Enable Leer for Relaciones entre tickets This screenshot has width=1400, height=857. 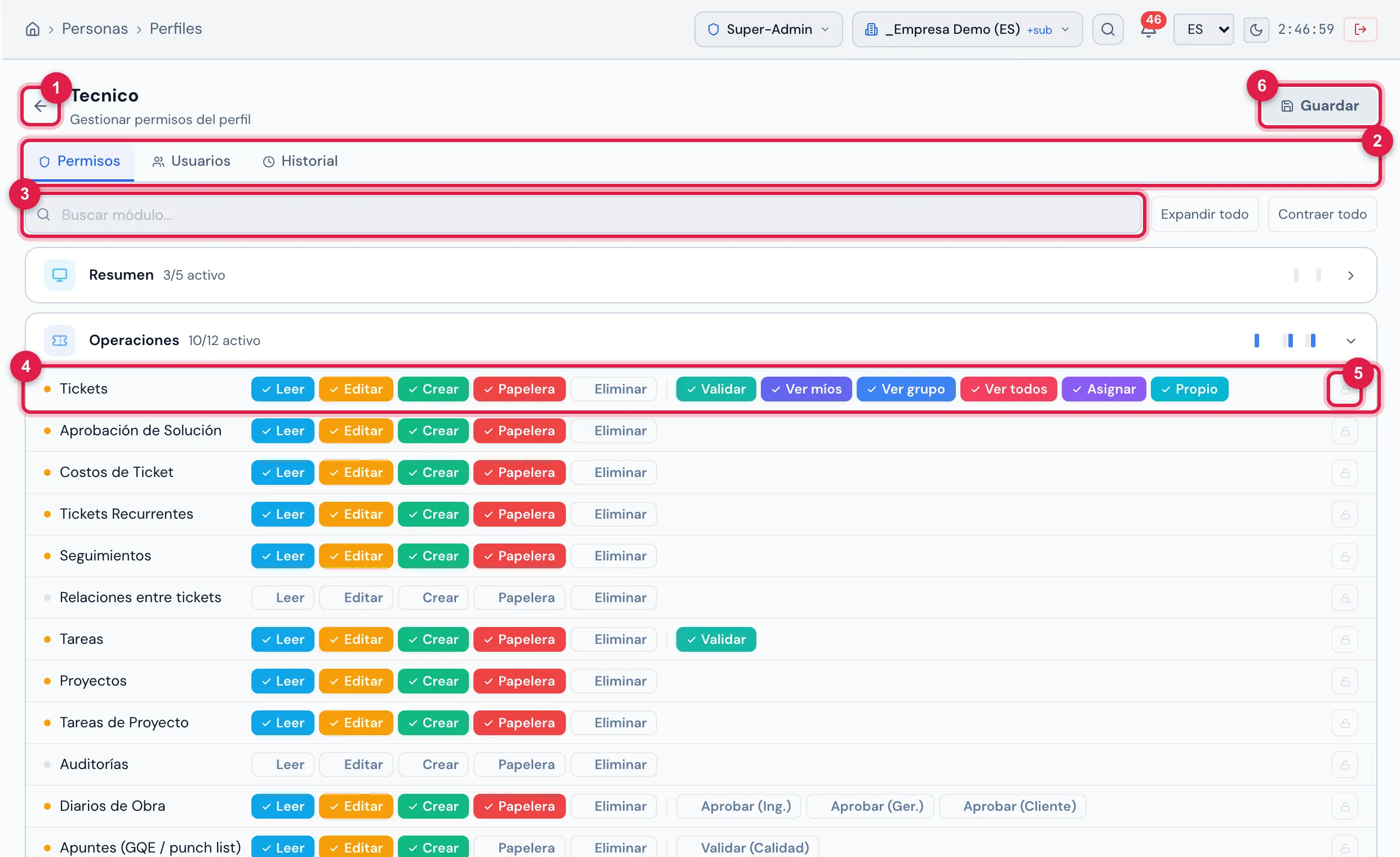[x=282, y=598]
